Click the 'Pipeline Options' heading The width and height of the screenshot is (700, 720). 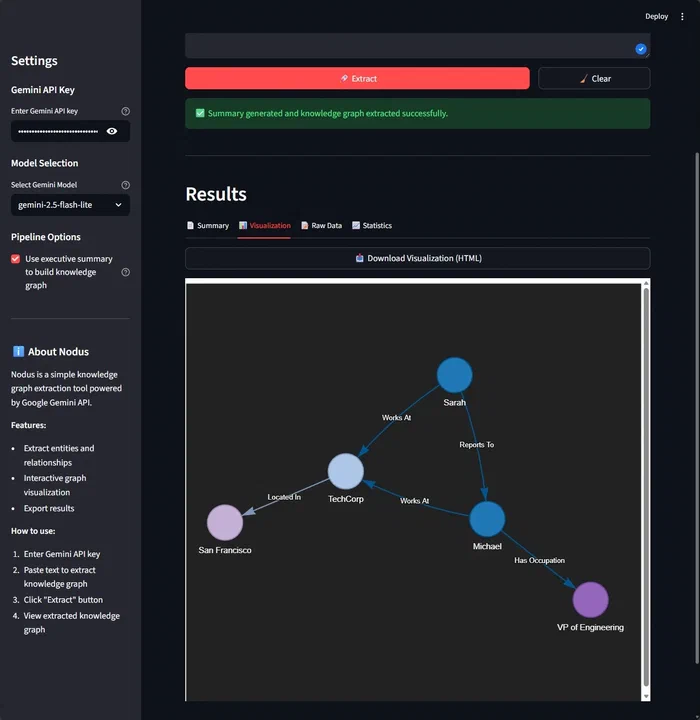click(45, 237)
